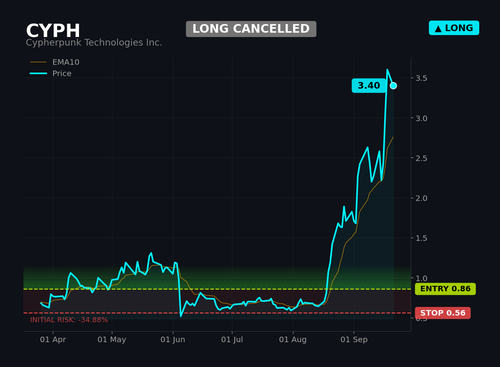This screenshot has height=367, width=500.
Task: Click the 1.5 price axis label
Action: click(421, 238)
